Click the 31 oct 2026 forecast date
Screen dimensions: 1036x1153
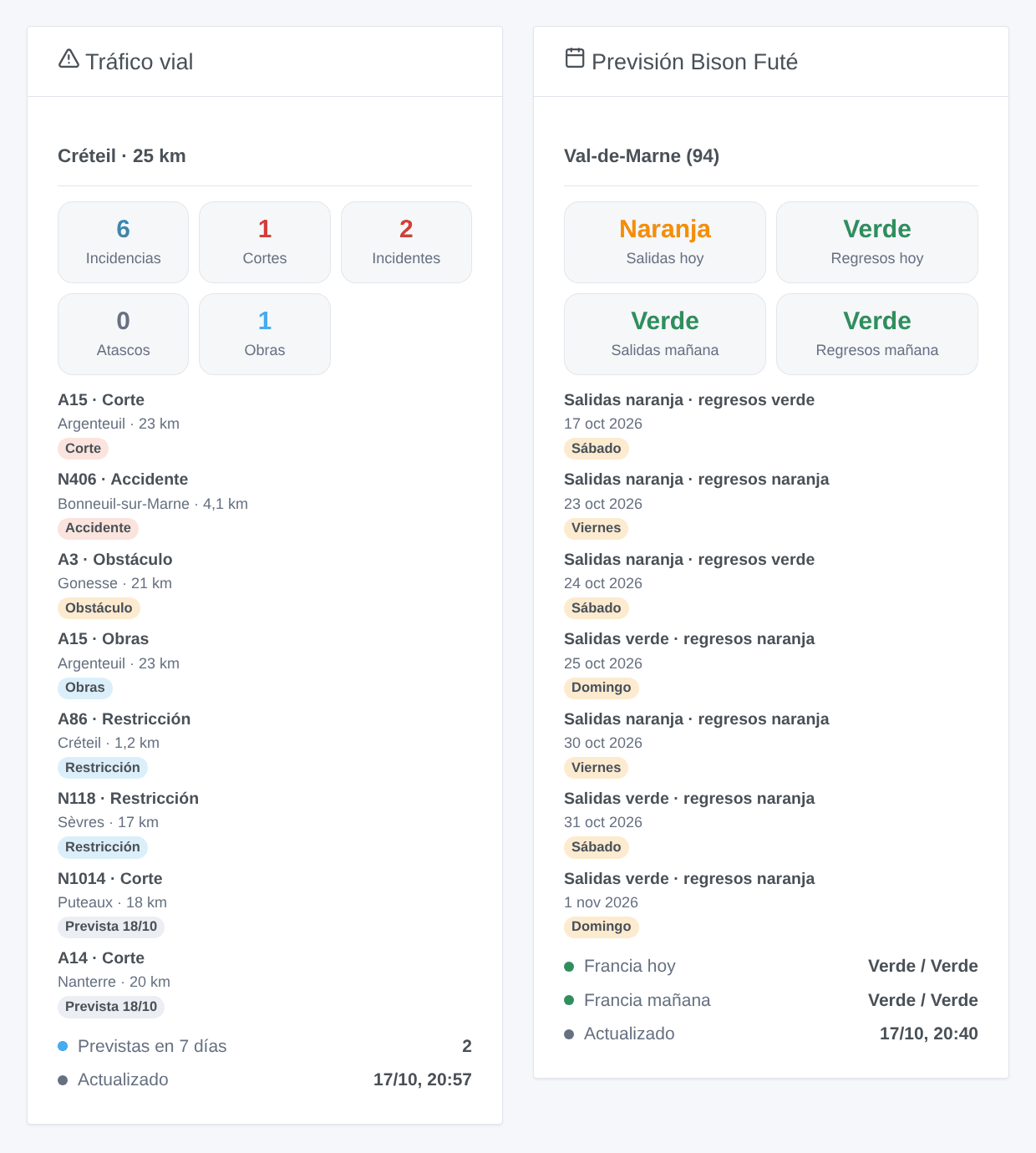(603, 822)
